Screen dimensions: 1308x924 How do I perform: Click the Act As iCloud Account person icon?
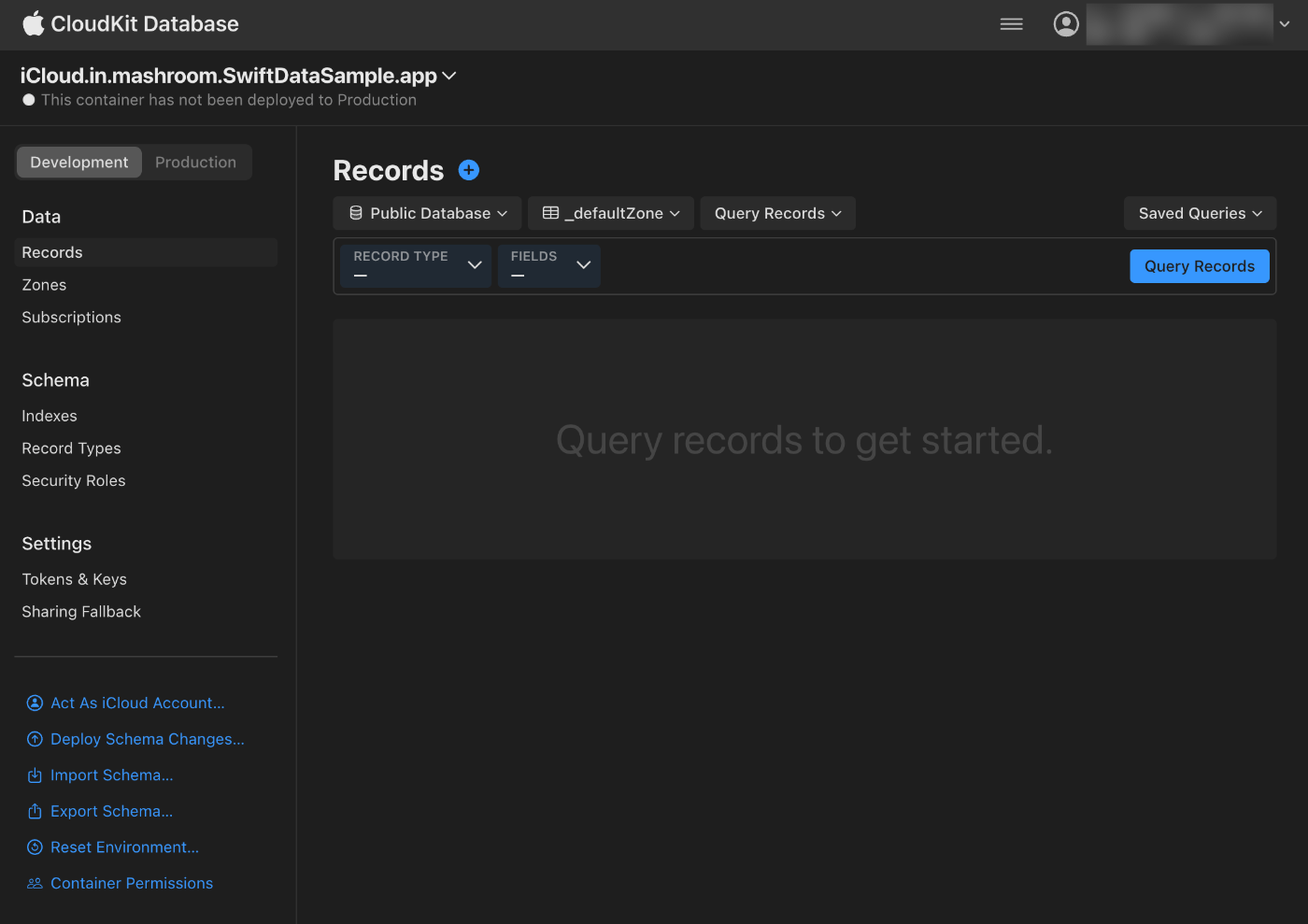tap(35, 703)
